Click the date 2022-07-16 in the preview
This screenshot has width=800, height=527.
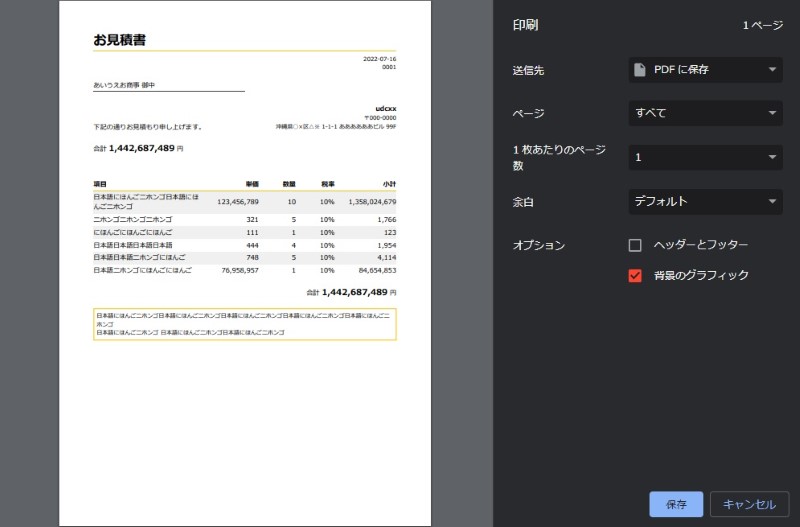(379, 59)
